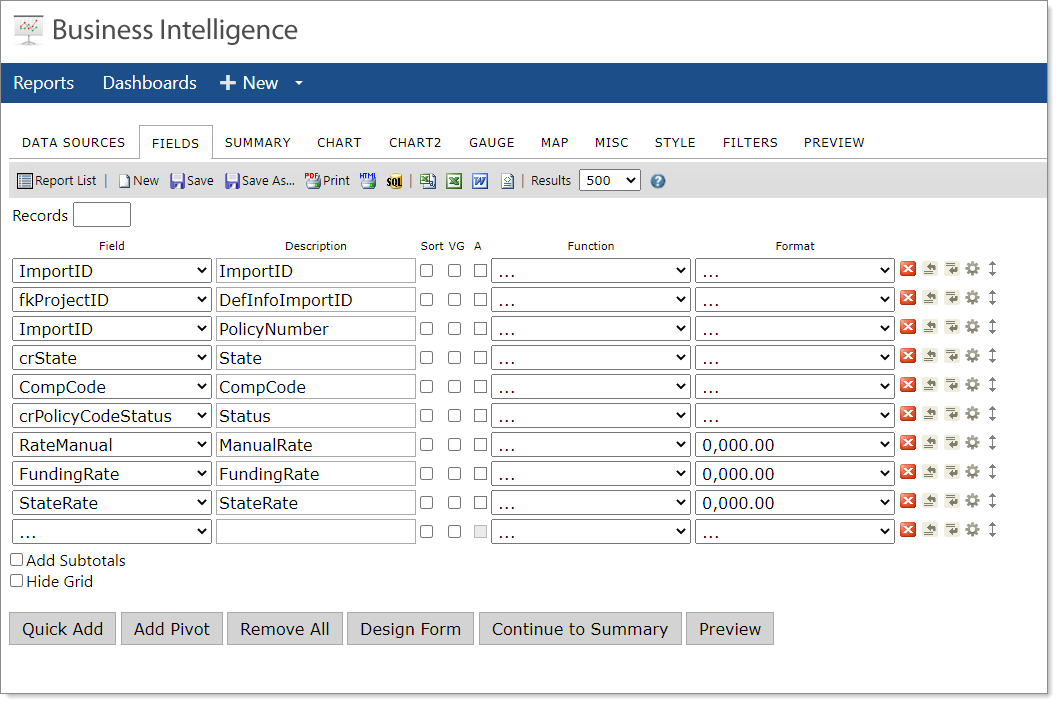Remove the StateRate row with red X

pyautogui.click(x=908, y=501)
